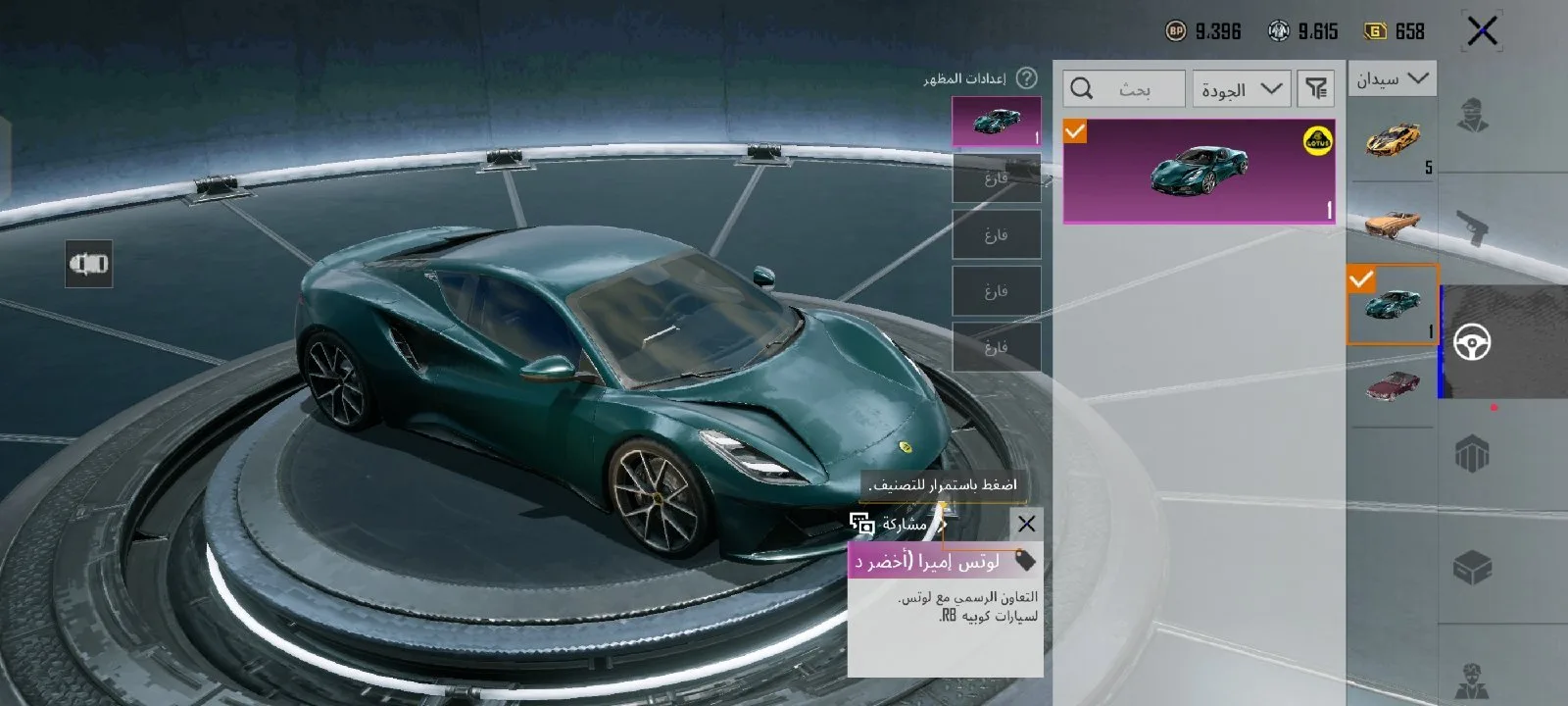Choose the orange convertible car skin

(1393, 223)
